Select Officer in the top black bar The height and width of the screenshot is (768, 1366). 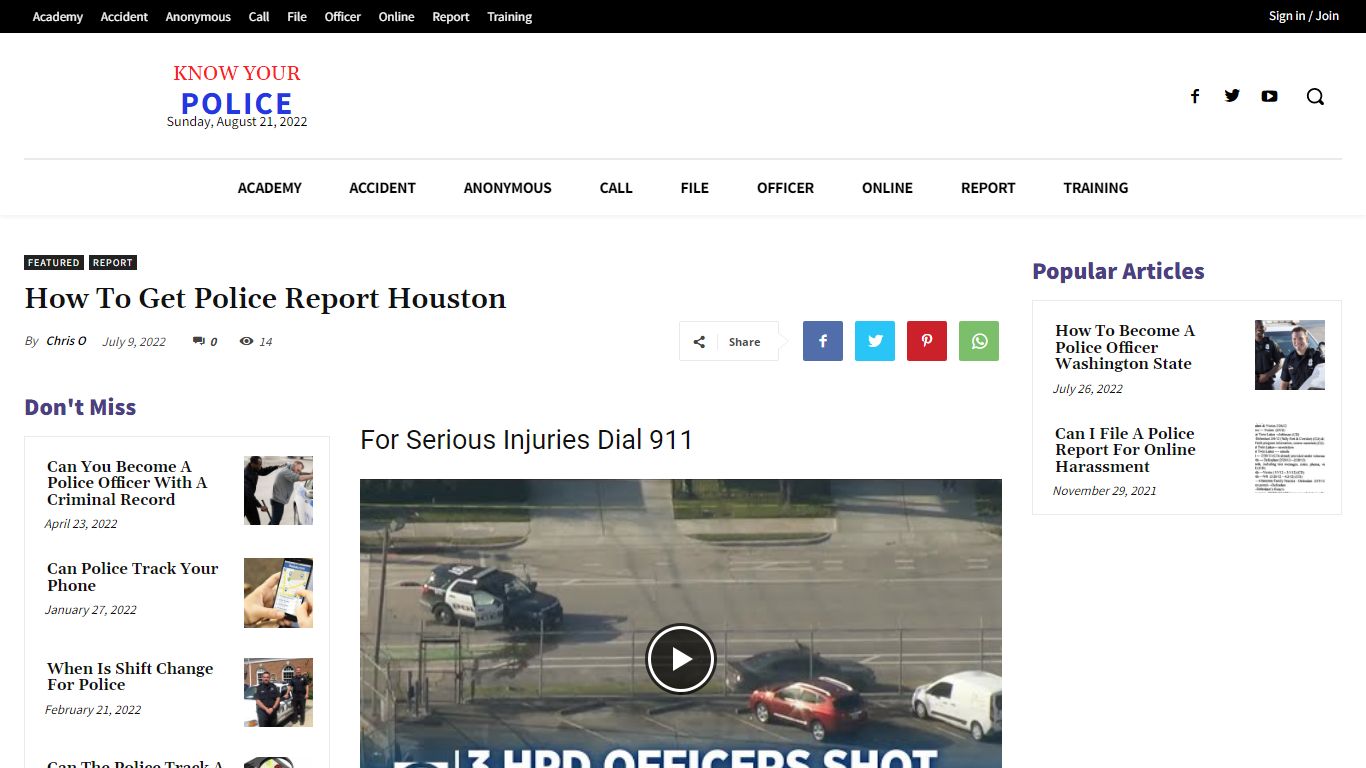343,16
